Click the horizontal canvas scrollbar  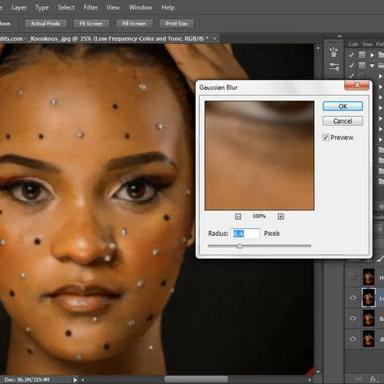(x=196, y=379)
